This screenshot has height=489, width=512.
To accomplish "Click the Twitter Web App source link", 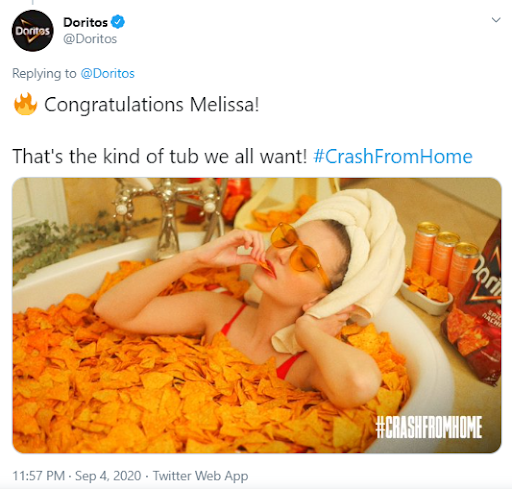I will point(200,476).
